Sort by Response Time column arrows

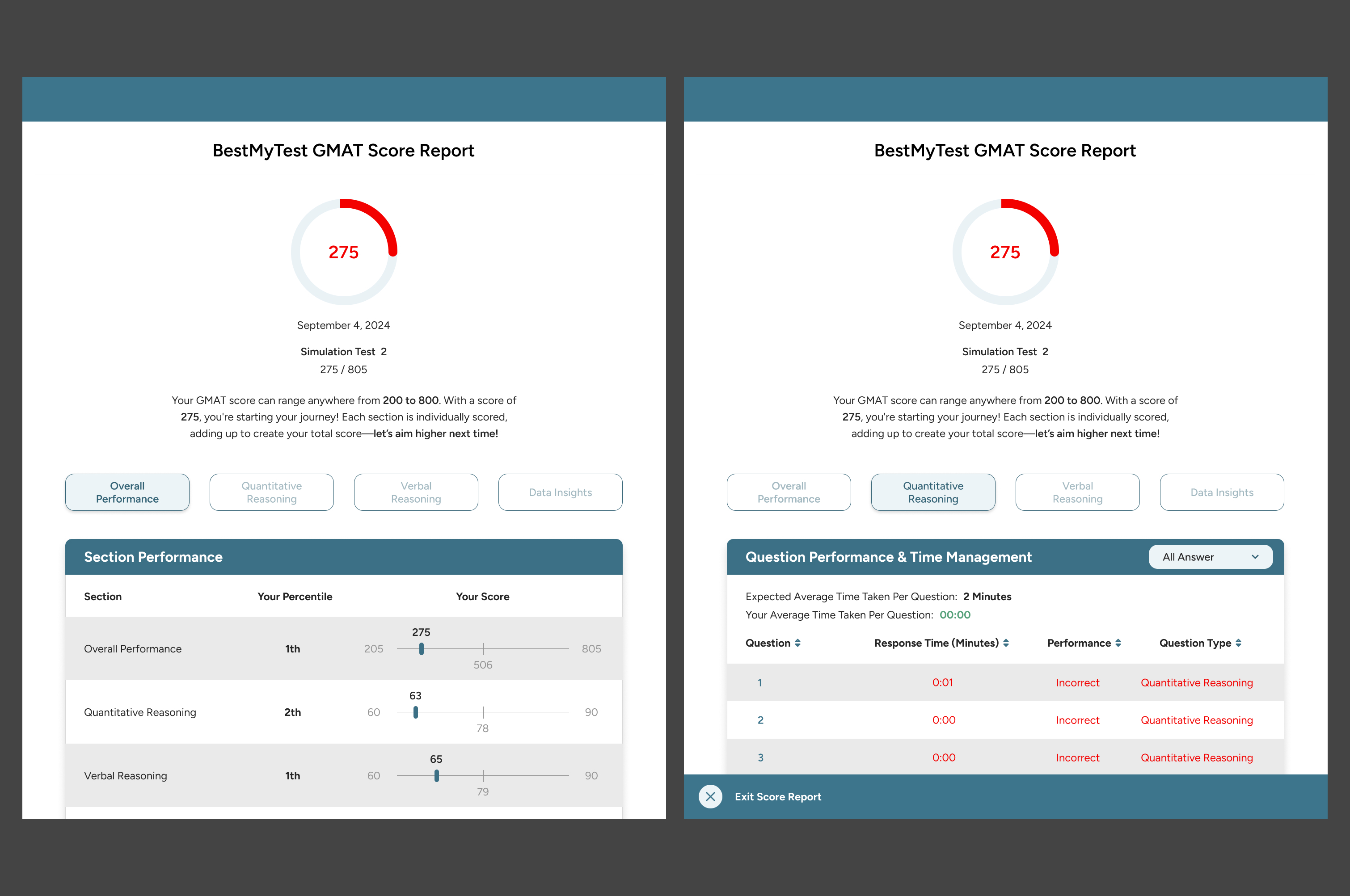[1006, 644]
